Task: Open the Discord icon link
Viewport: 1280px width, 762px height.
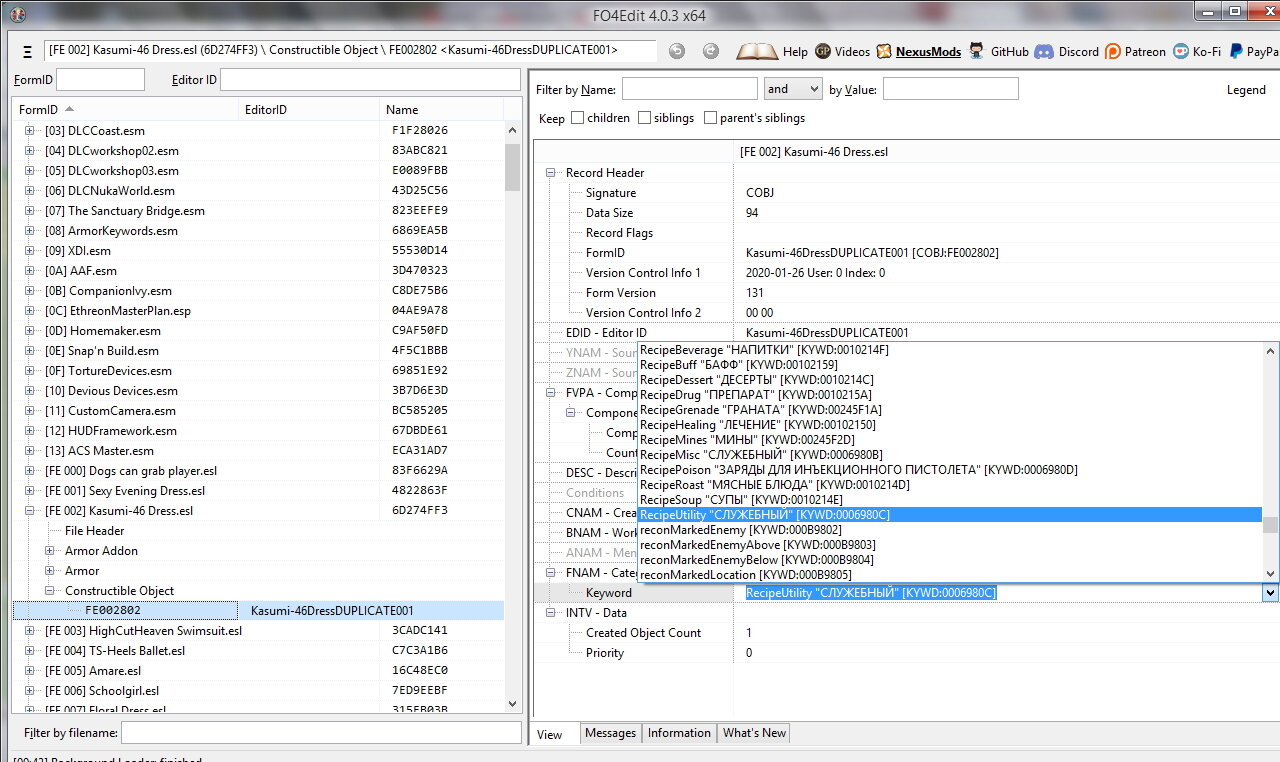Action: pos(1044,52)
